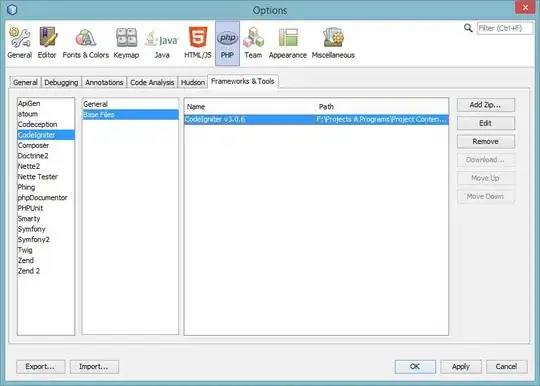This screenshot has height=386, width=540.
Task: Select Smarty in the frameworks list
Action: pos(46,219)
